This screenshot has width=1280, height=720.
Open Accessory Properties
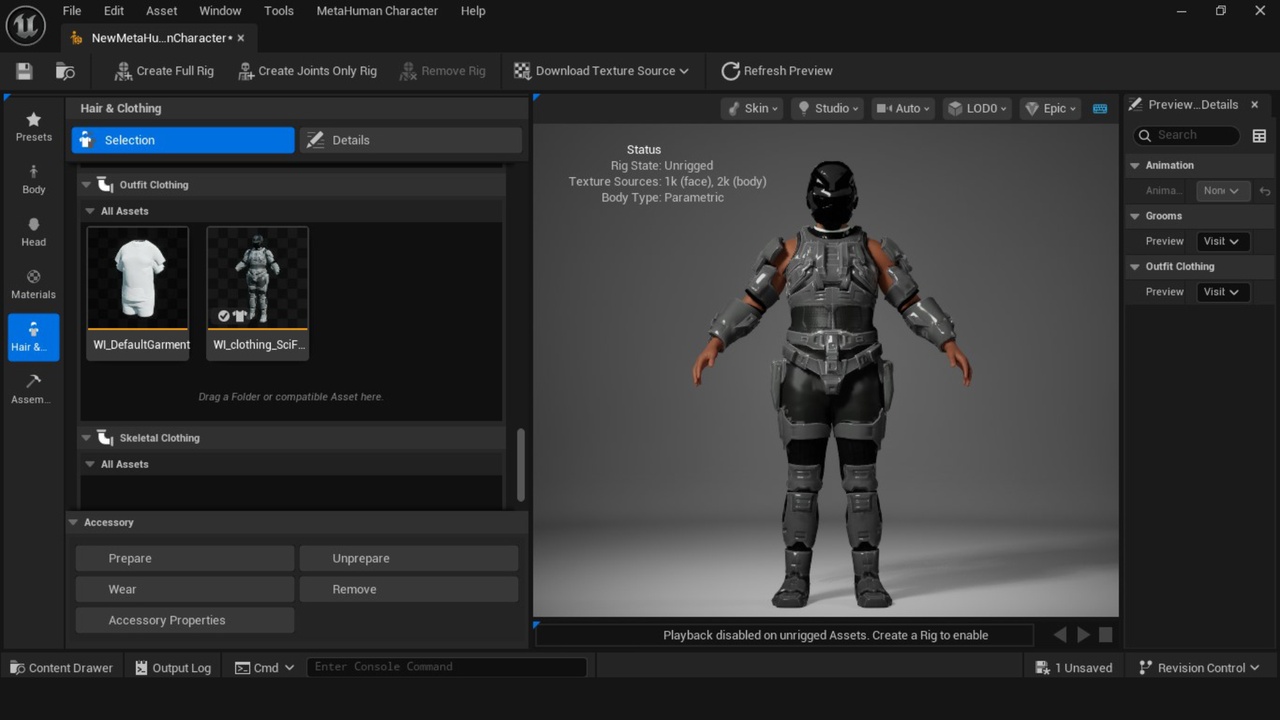point(185,620)
